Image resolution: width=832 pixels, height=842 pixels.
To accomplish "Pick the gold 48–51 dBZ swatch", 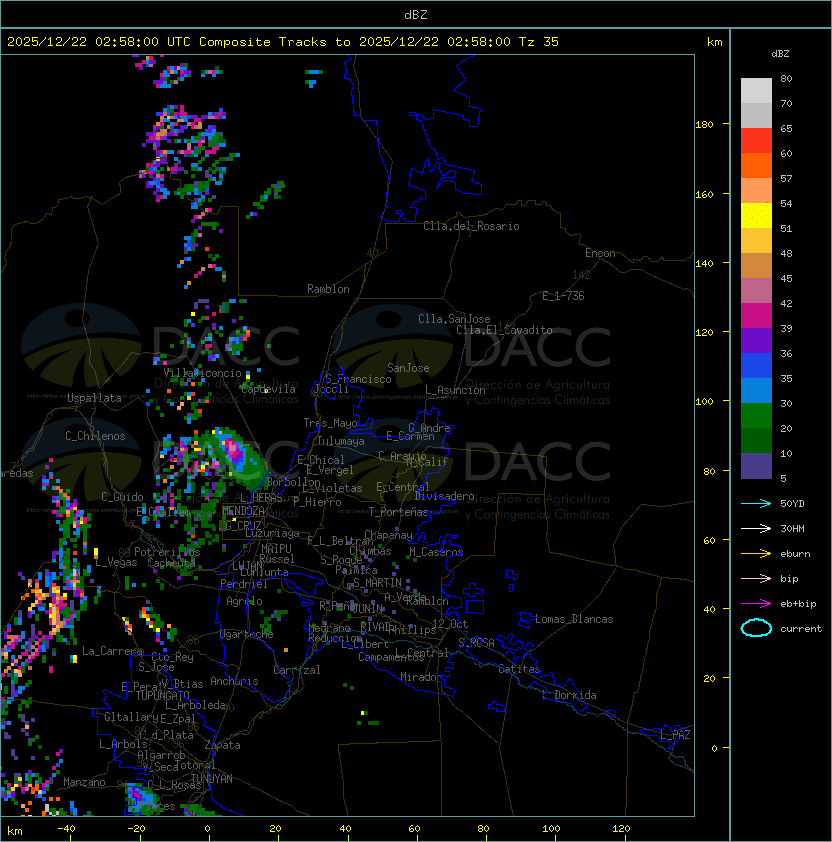I will (x=756, y=241).
